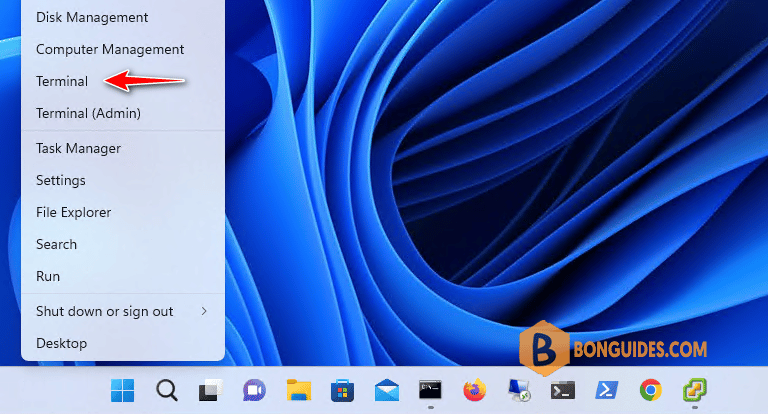Open File Explorer folder icon in taskbar
This screenshot has width=768, height=414.
pos(299,390)
